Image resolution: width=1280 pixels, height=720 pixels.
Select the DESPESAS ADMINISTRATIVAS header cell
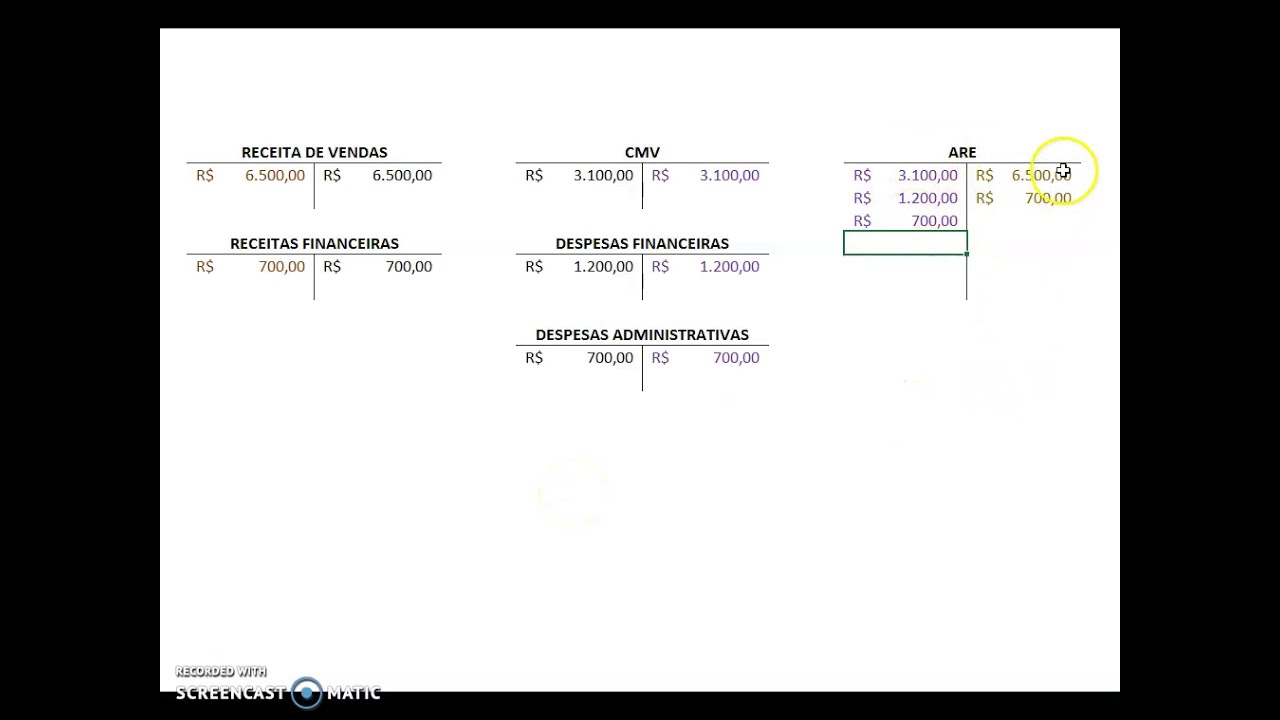642,335
